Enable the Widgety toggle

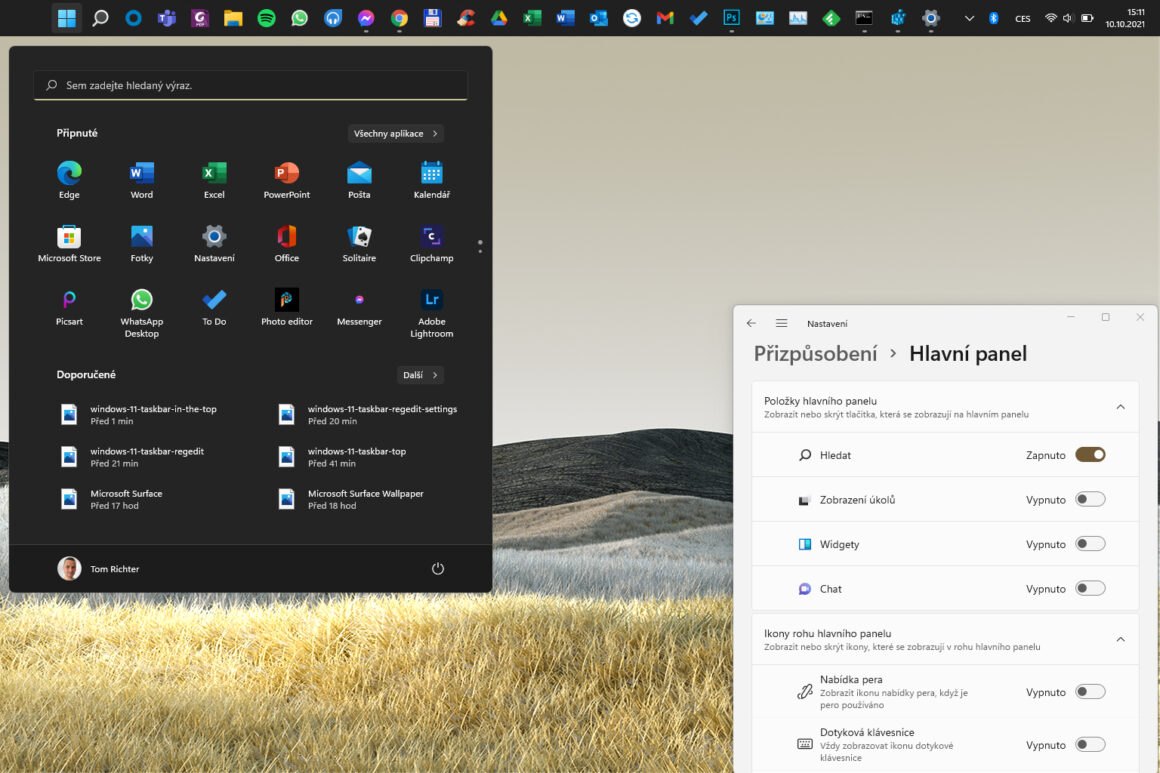[1090, 543]
